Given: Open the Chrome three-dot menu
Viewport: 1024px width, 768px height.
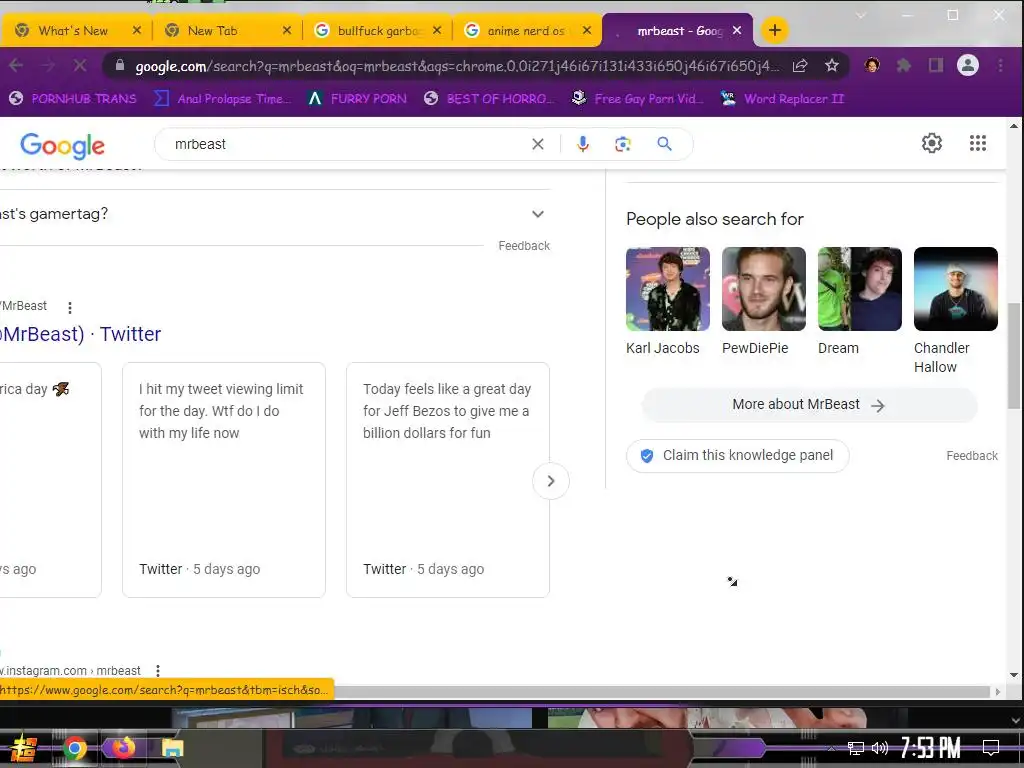Looking at the screenshot, I should point(1000,65).
